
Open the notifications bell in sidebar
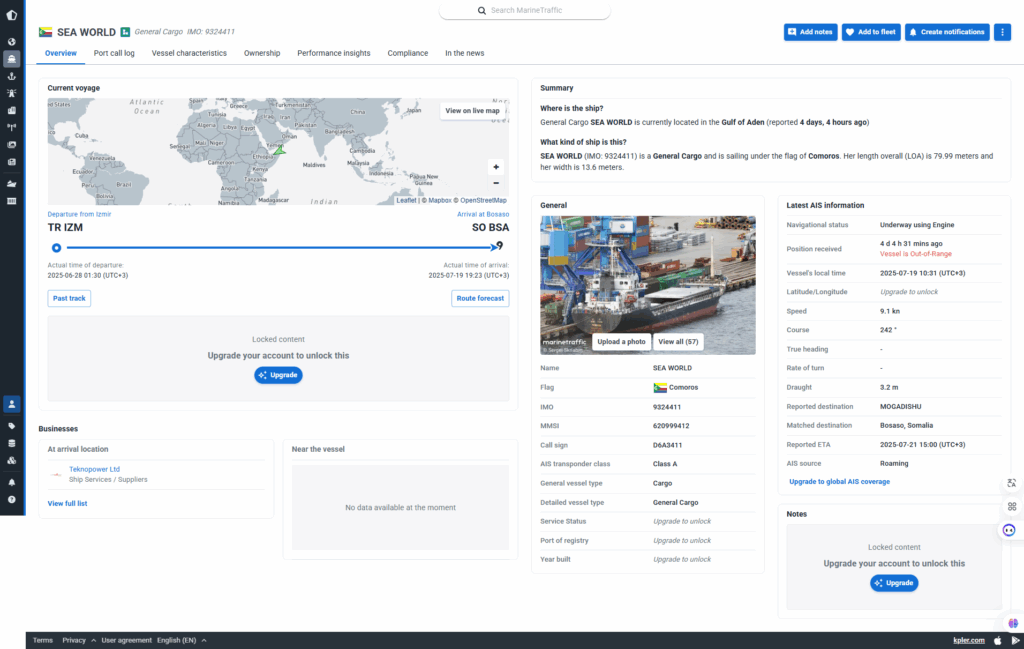12,483
